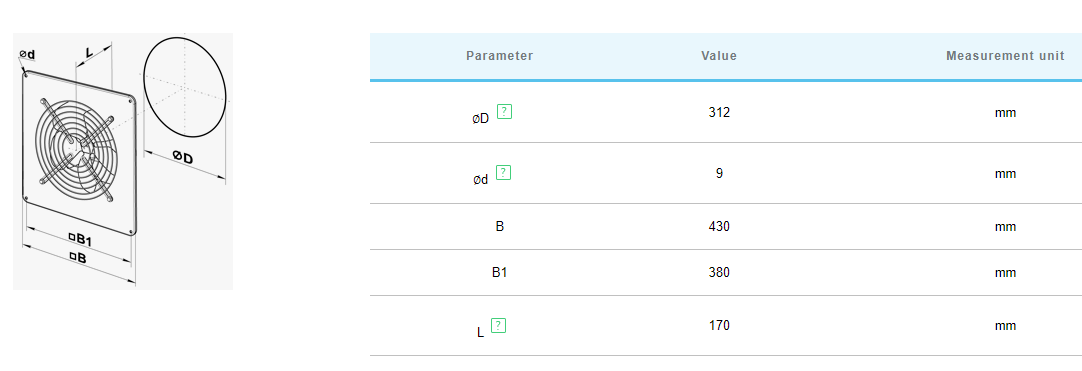The width and height of the screenshot is (1082, 371).
Task: Select the value 170 in L row
Action: [x=719, y=325]
